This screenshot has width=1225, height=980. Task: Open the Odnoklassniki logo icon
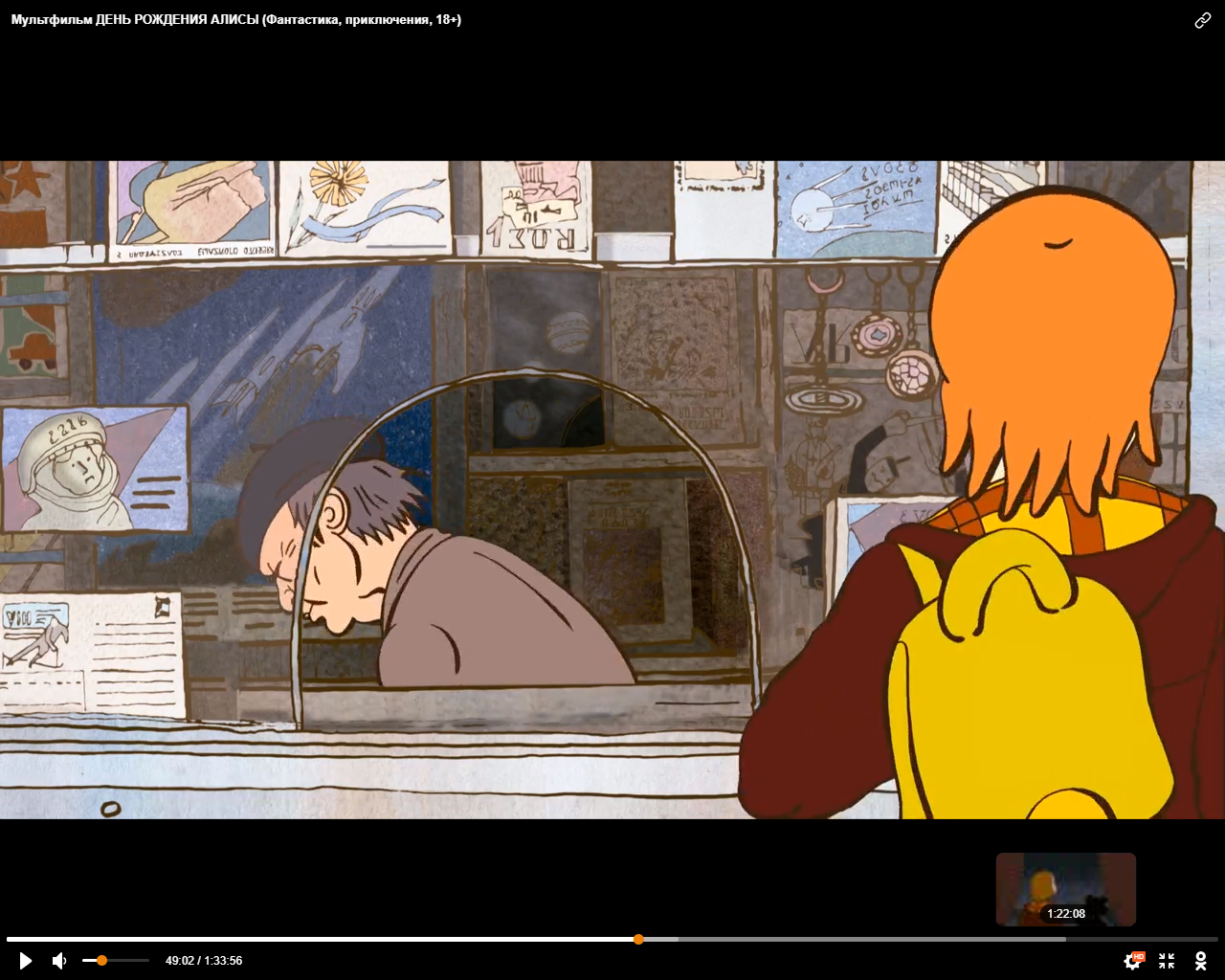pyautogui.click(x=1200, y=961)
